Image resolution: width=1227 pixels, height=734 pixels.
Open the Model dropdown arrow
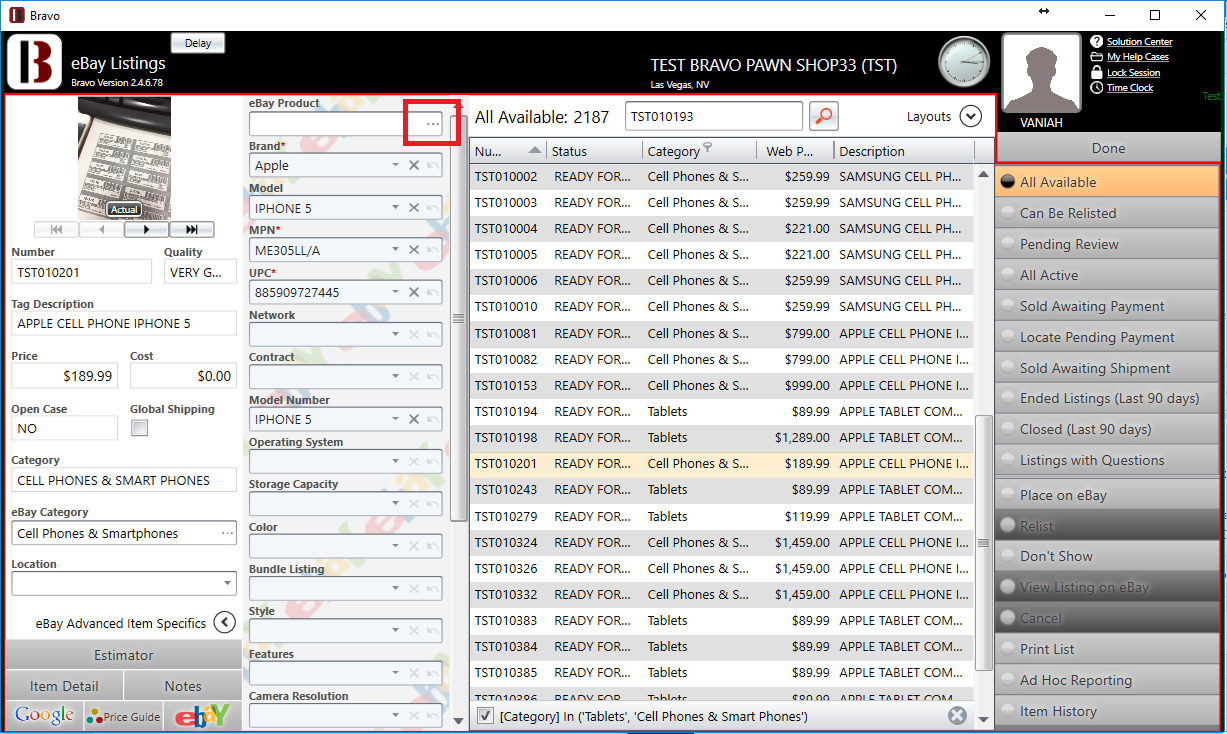click(396, 208)
